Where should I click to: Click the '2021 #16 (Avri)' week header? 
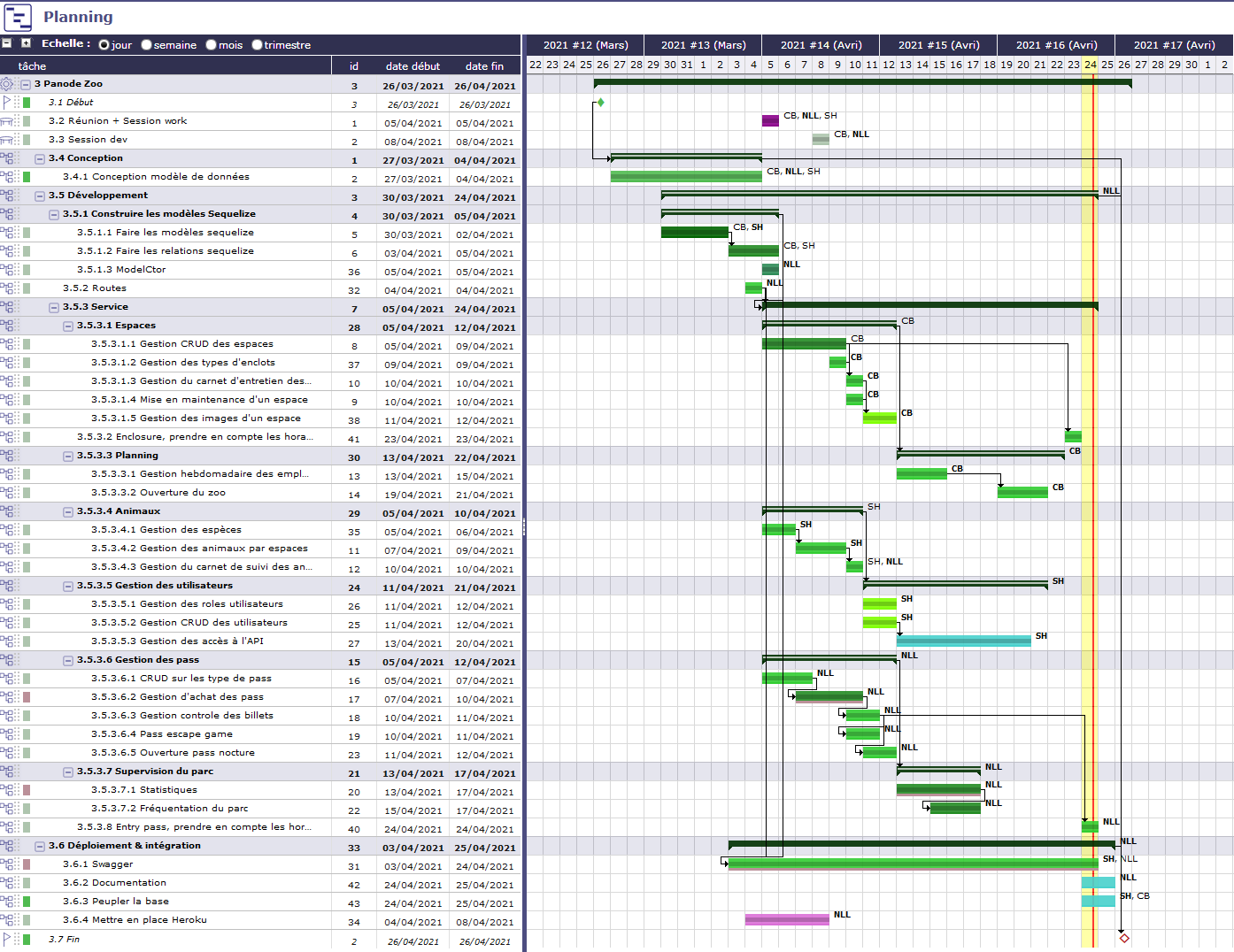1056,45
